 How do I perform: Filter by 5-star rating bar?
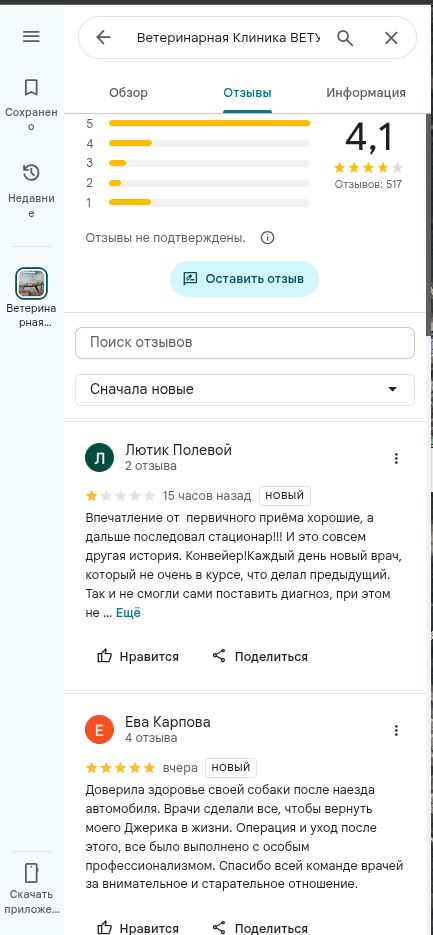click(209, 123)
